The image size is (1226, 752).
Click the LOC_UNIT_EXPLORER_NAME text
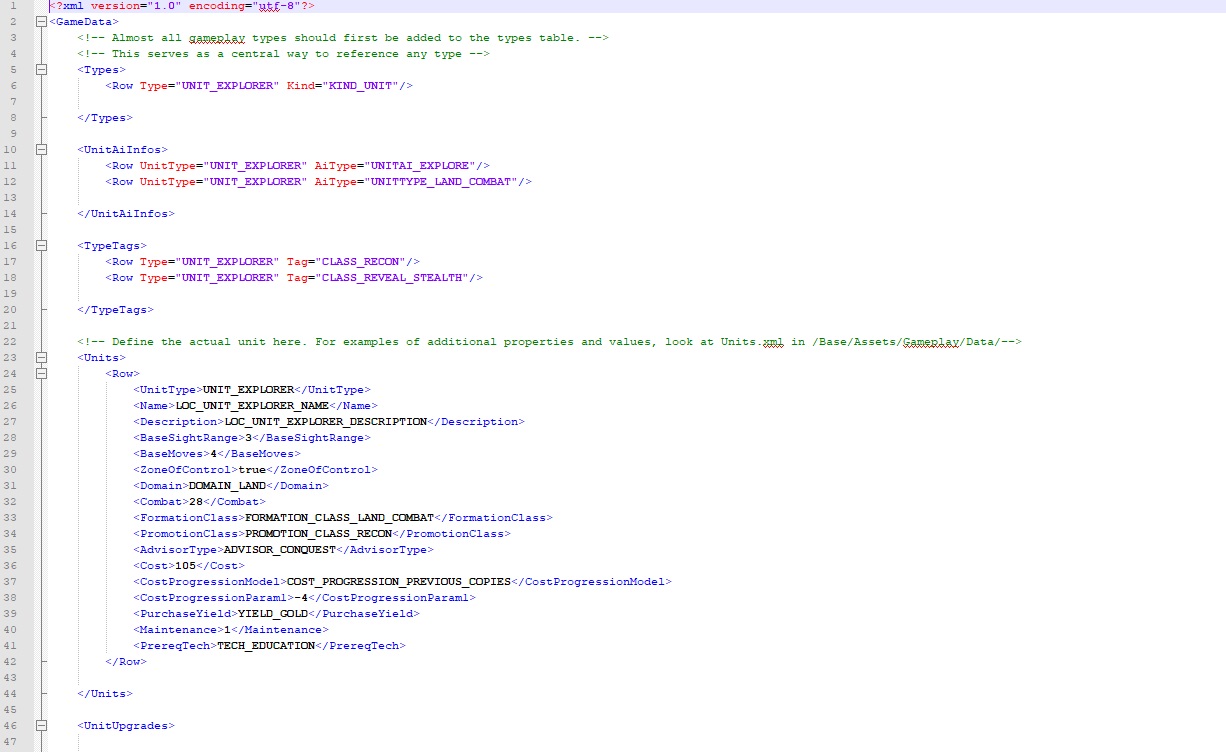pos(252,406)
